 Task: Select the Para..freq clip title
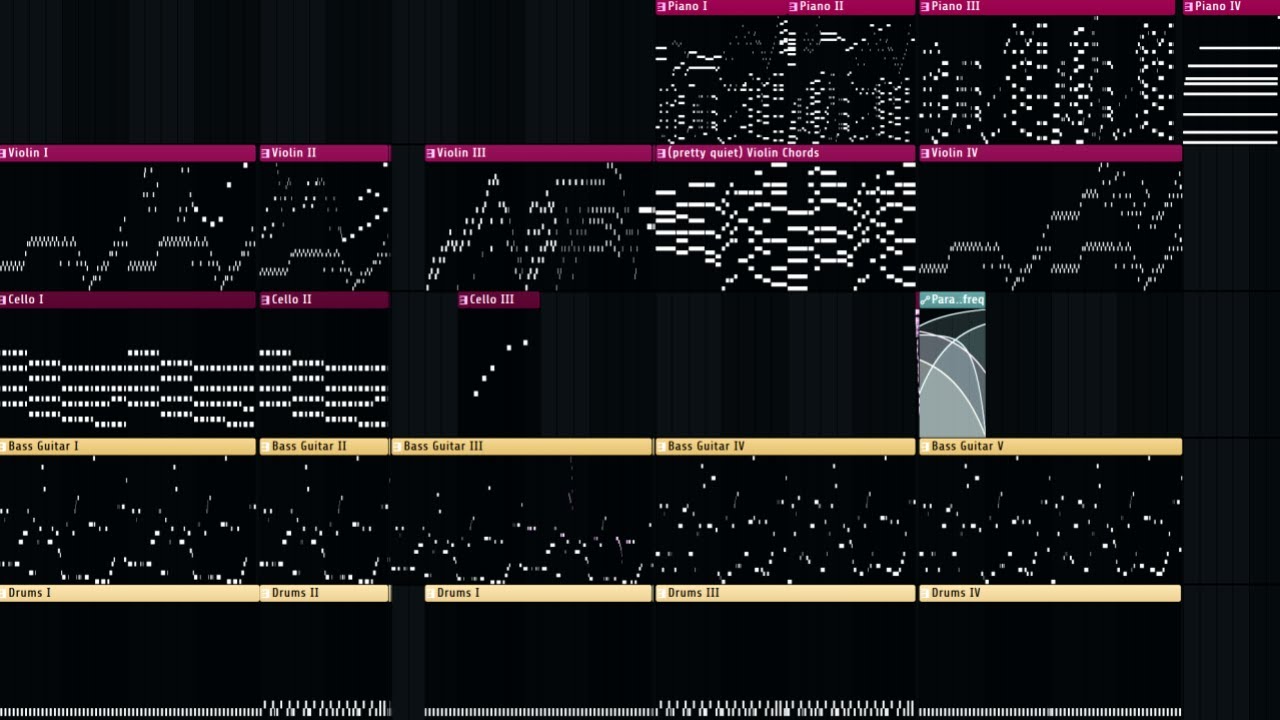coord(958,300)
